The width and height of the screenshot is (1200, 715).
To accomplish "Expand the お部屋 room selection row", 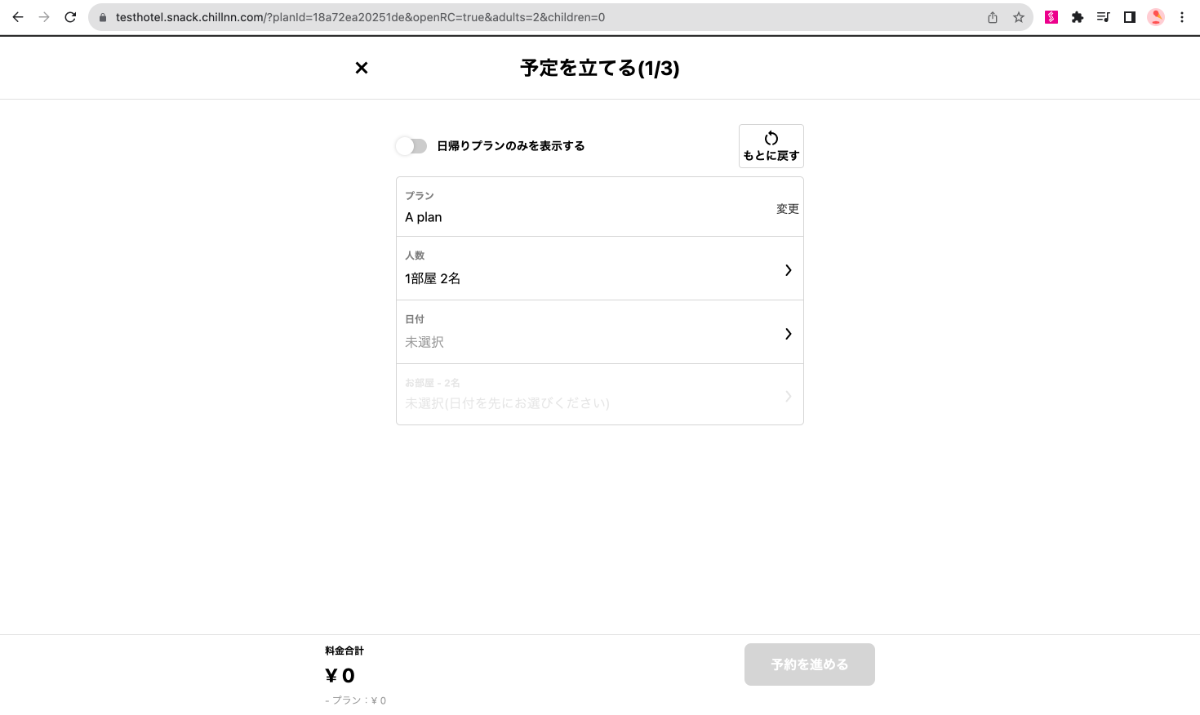I will click(788, 396).
